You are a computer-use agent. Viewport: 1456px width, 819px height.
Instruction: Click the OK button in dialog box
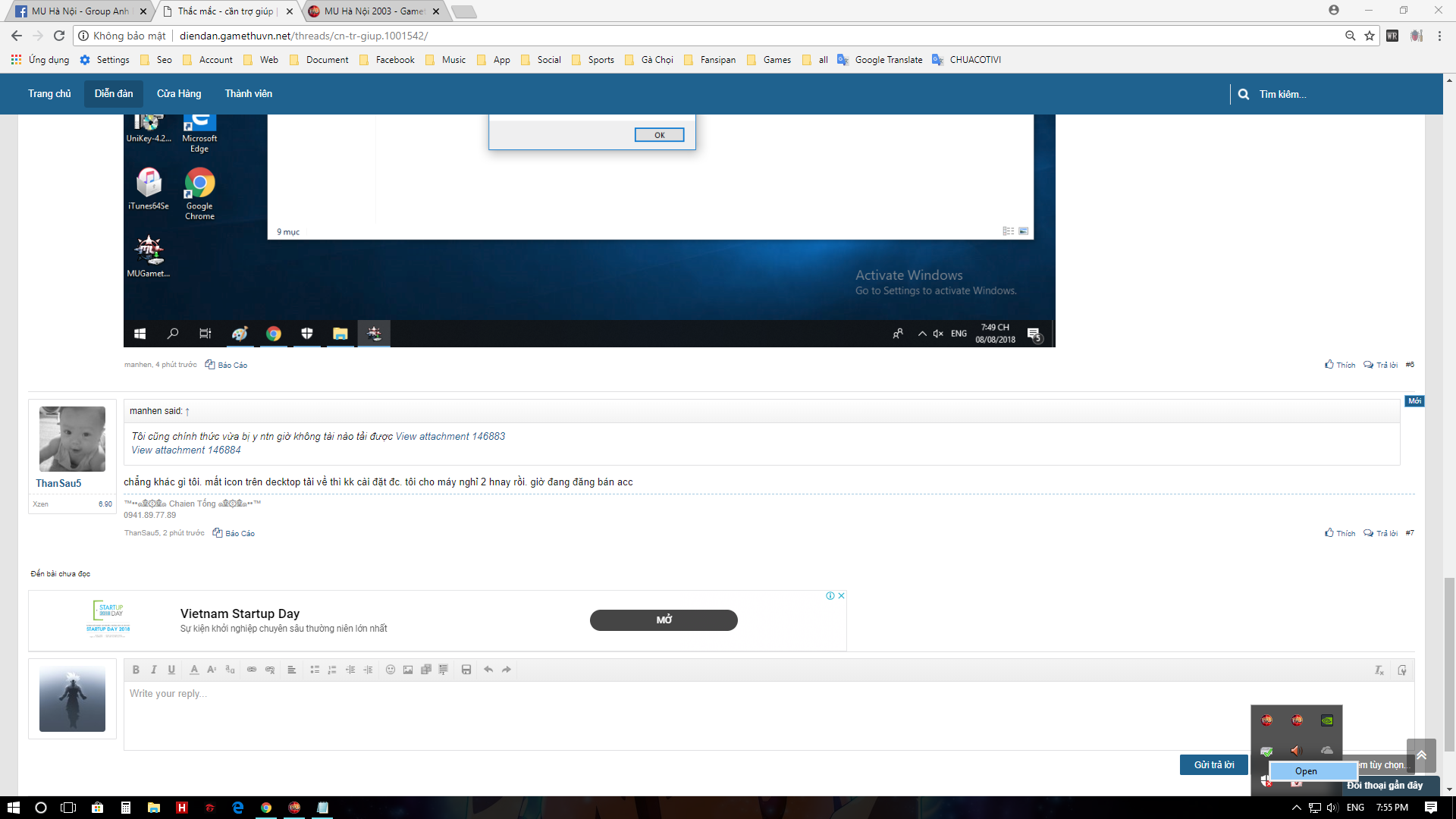[x=659, y=135]
